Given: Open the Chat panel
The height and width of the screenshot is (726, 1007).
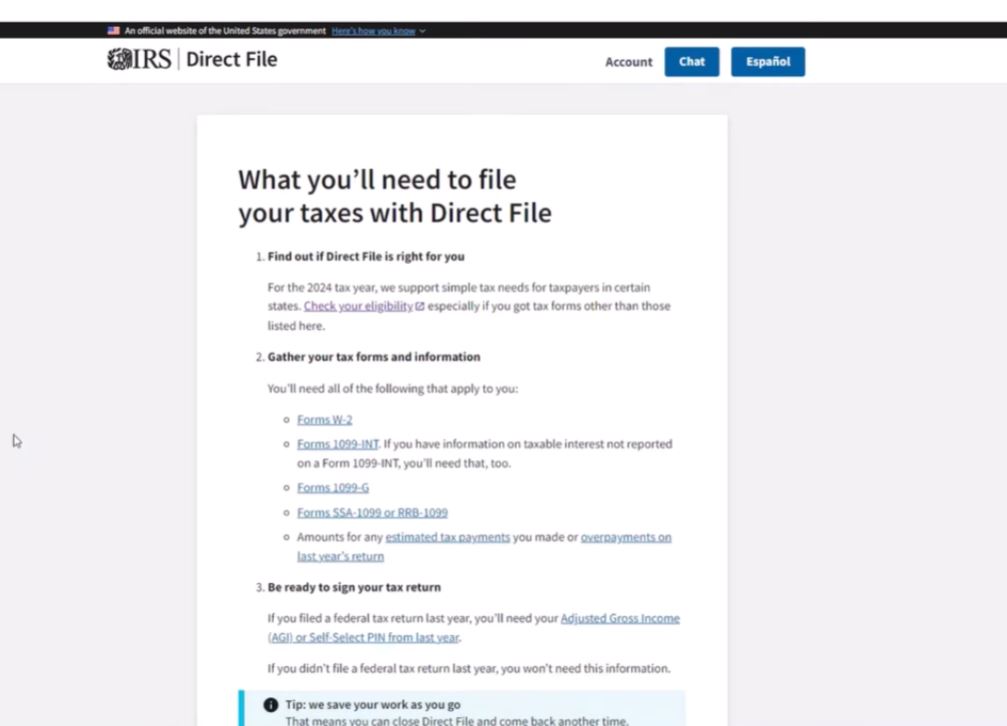Looking at the screenshot, I should (691, 61).
